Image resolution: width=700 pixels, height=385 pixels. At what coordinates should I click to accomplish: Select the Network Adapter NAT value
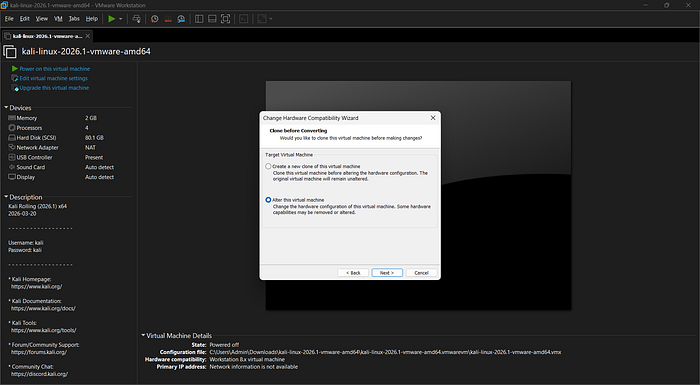(90, 147)
